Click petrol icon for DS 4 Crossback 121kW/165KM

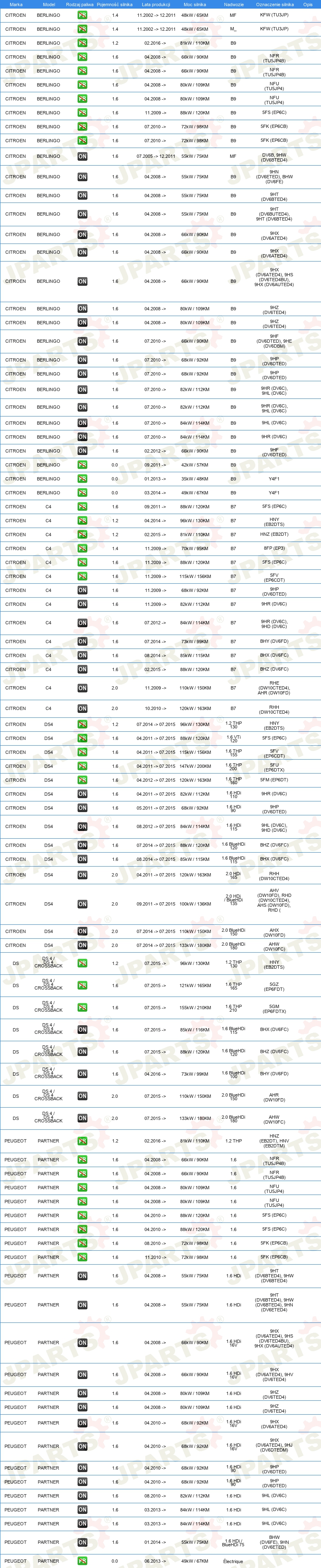82,985
